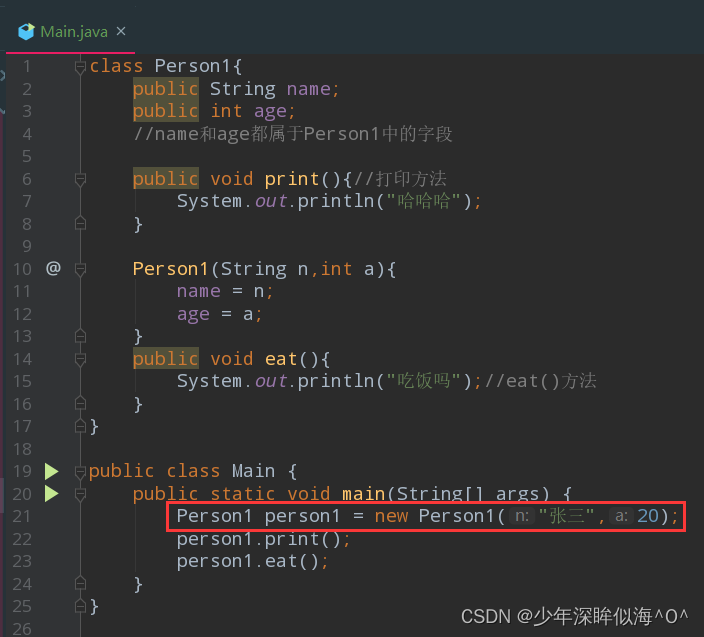The height and width of the screenshot is (637, 704).
Task: Click the 'int' keyword on line 3
Action: point(226,111)
